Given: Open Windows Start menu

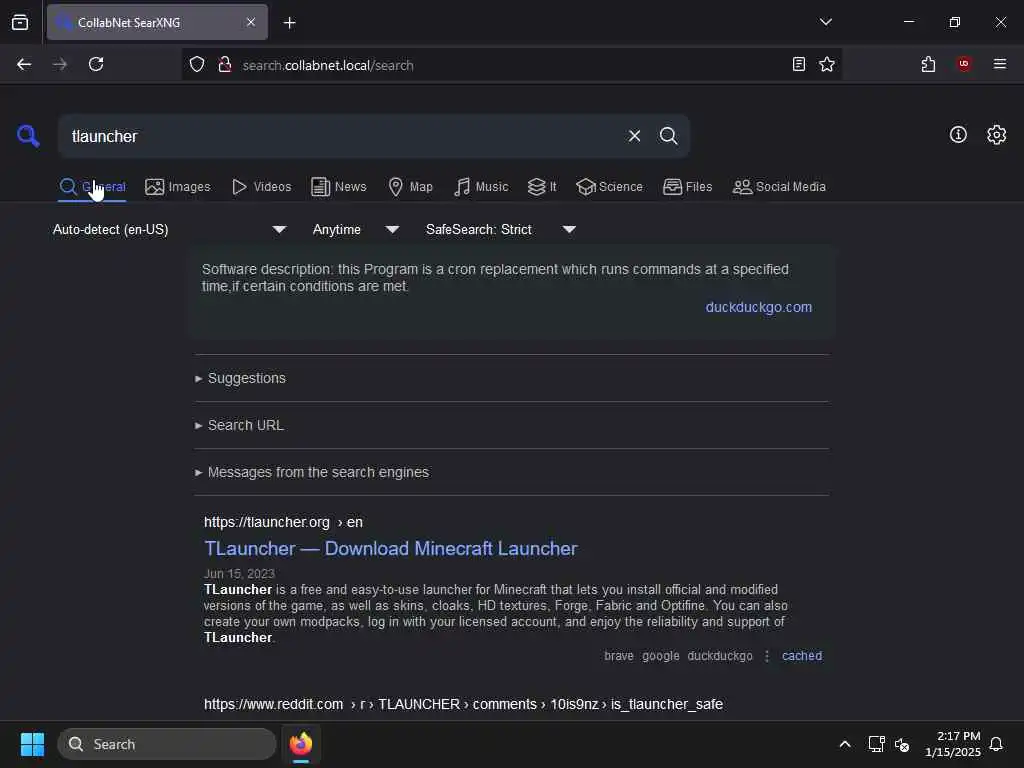Looking at the screenshot, I should [x=32, y=744].
